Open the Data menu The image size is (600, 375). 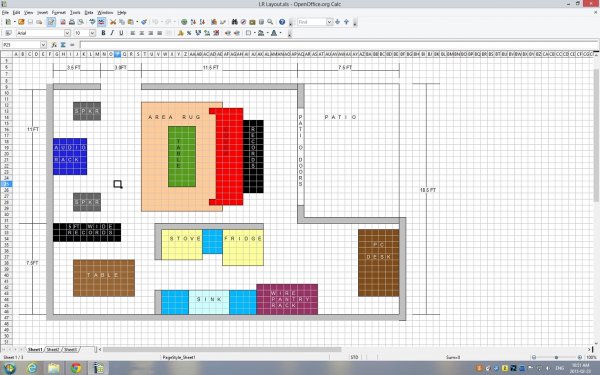point(89,13)
